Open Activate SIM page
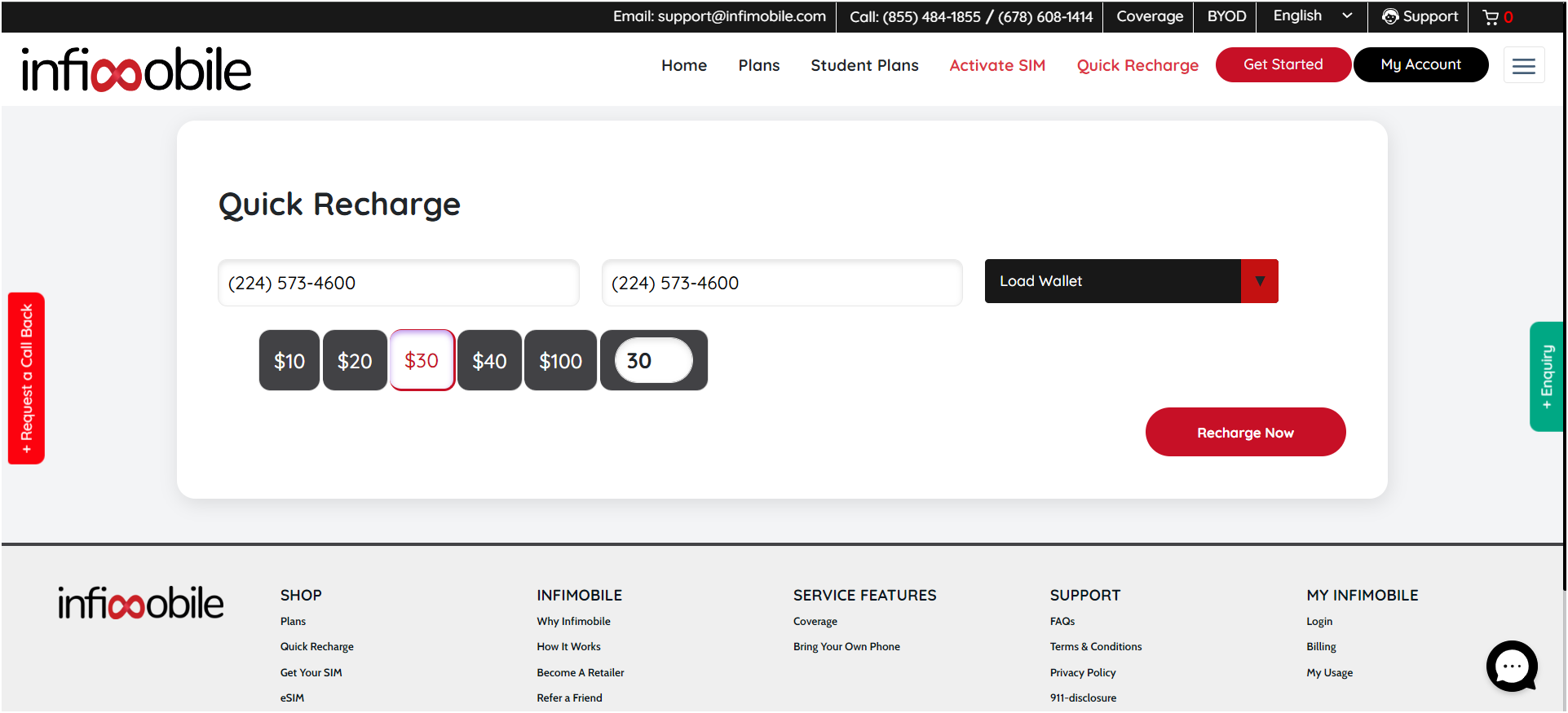Screen dimensions: 1568x713 (x=997, y=65)
